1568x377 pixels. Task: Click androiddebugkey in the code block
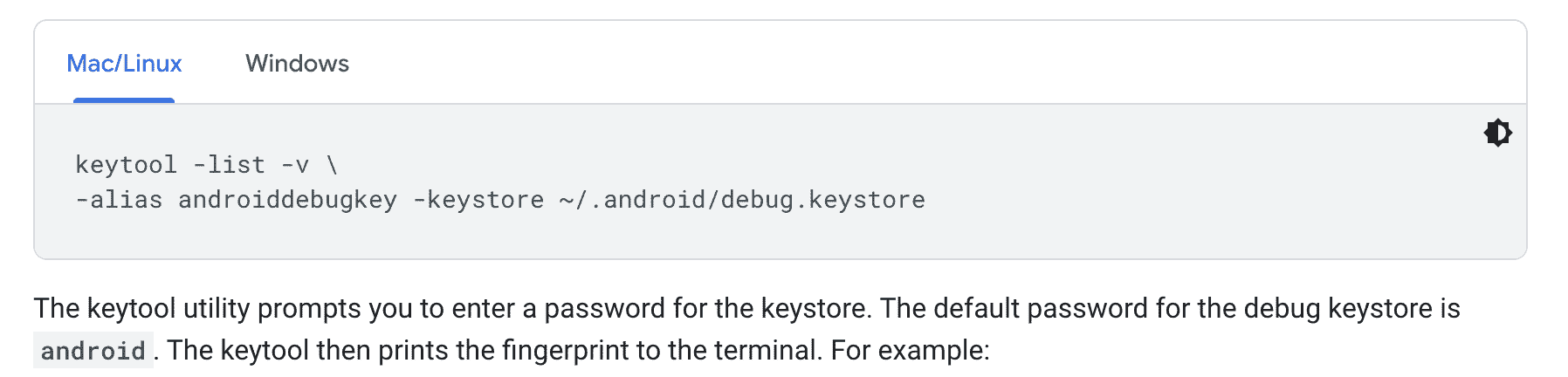(x=287, y=200)
